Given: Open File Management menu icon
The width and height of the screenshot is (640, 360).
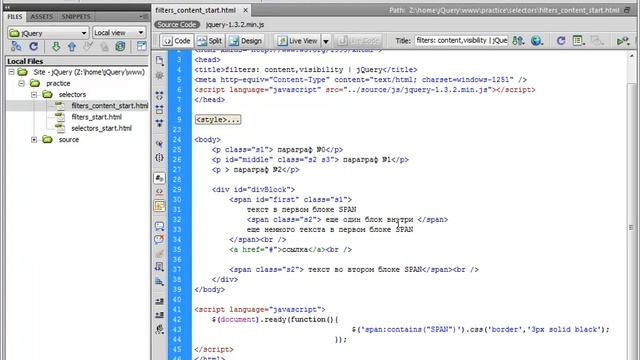Looking at the screenshot, I should click(518, 41).
